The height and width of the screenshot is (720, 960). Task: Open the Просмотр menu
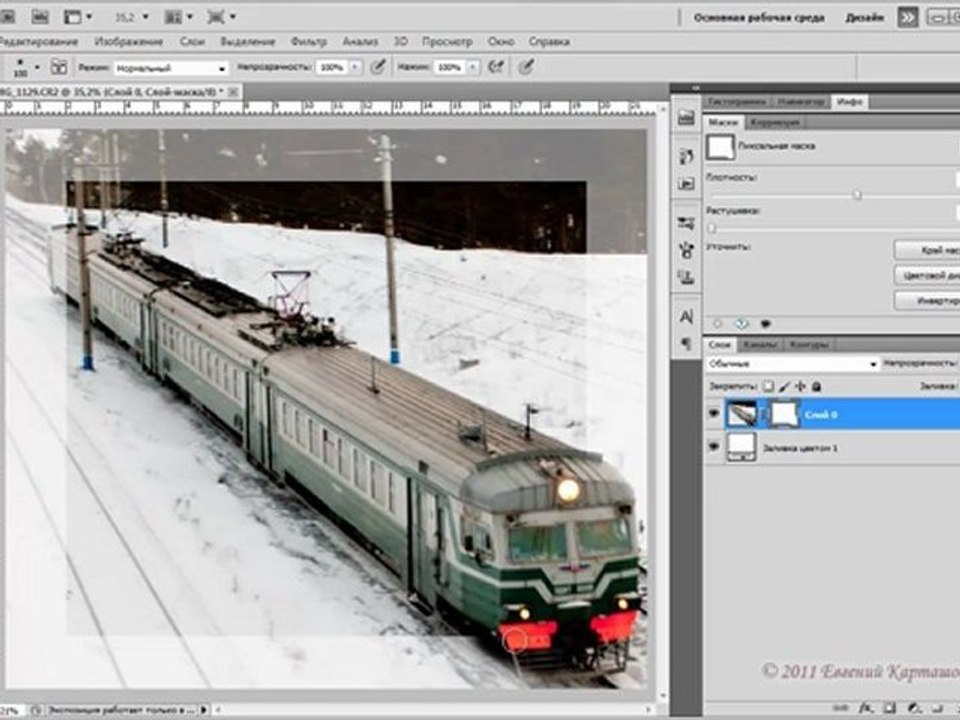pyautogui.click(x=447, y=42)
